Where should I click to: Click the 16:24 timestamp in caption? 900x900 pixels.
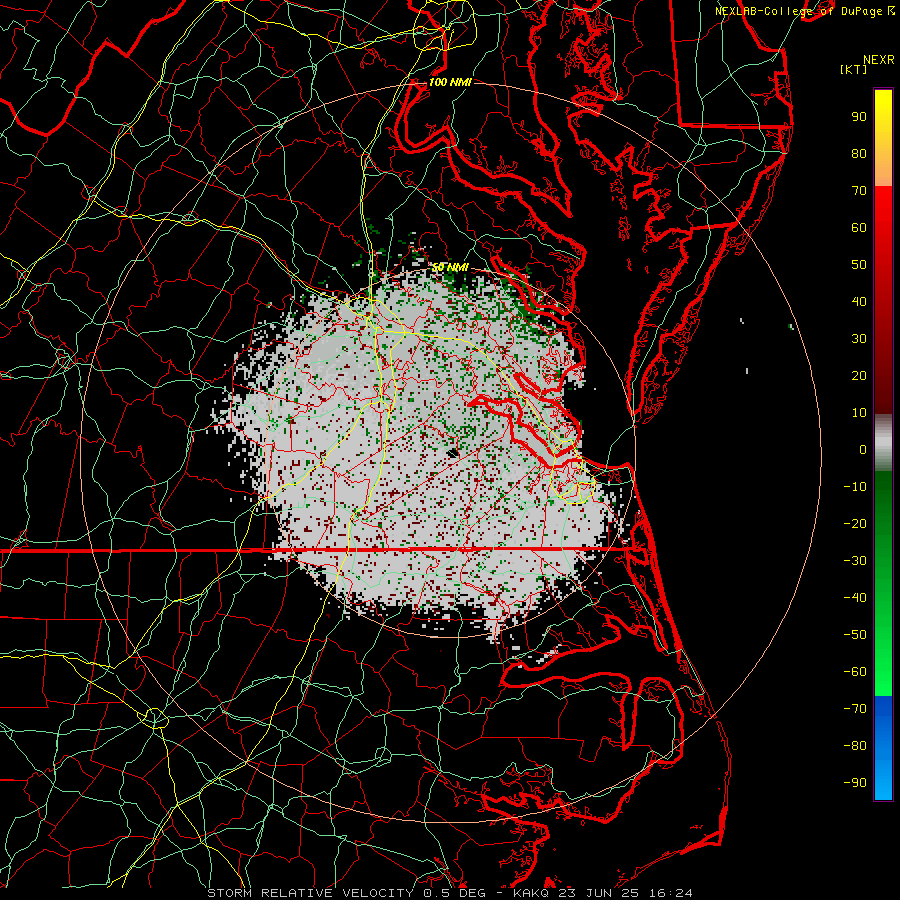671,893
